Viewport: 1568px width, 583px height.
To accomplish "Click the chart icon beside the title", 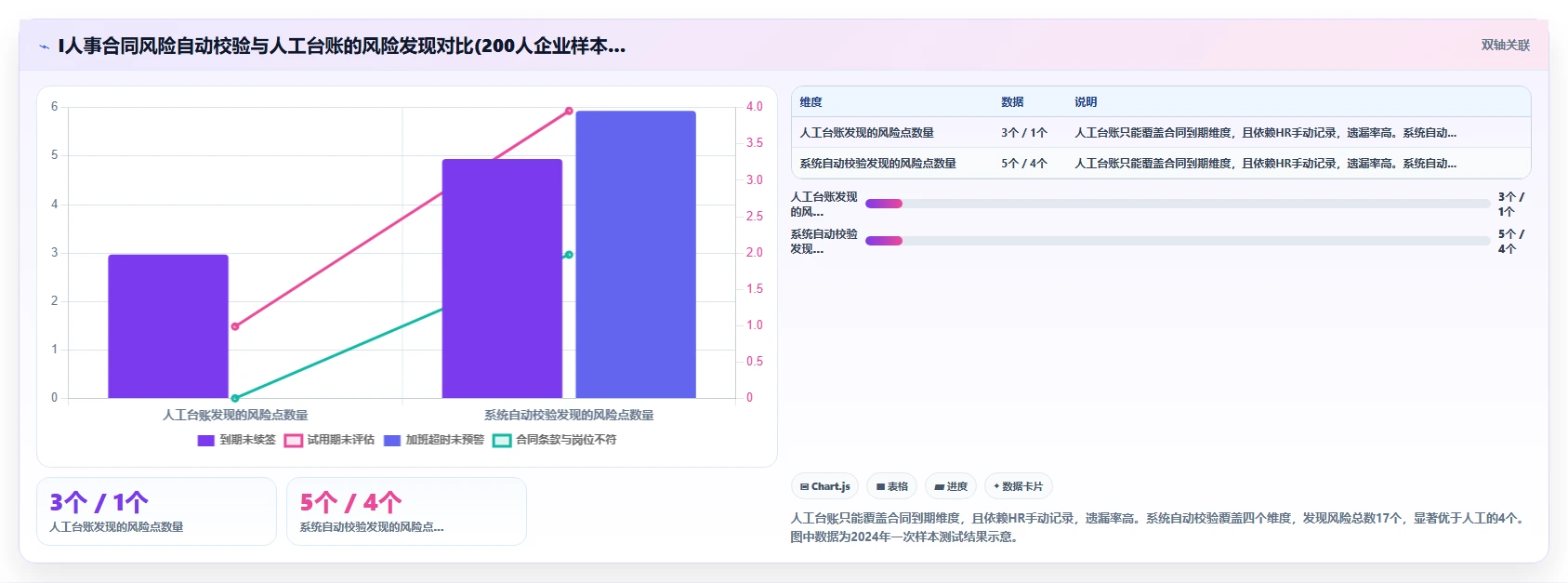I will coord(44,46).
